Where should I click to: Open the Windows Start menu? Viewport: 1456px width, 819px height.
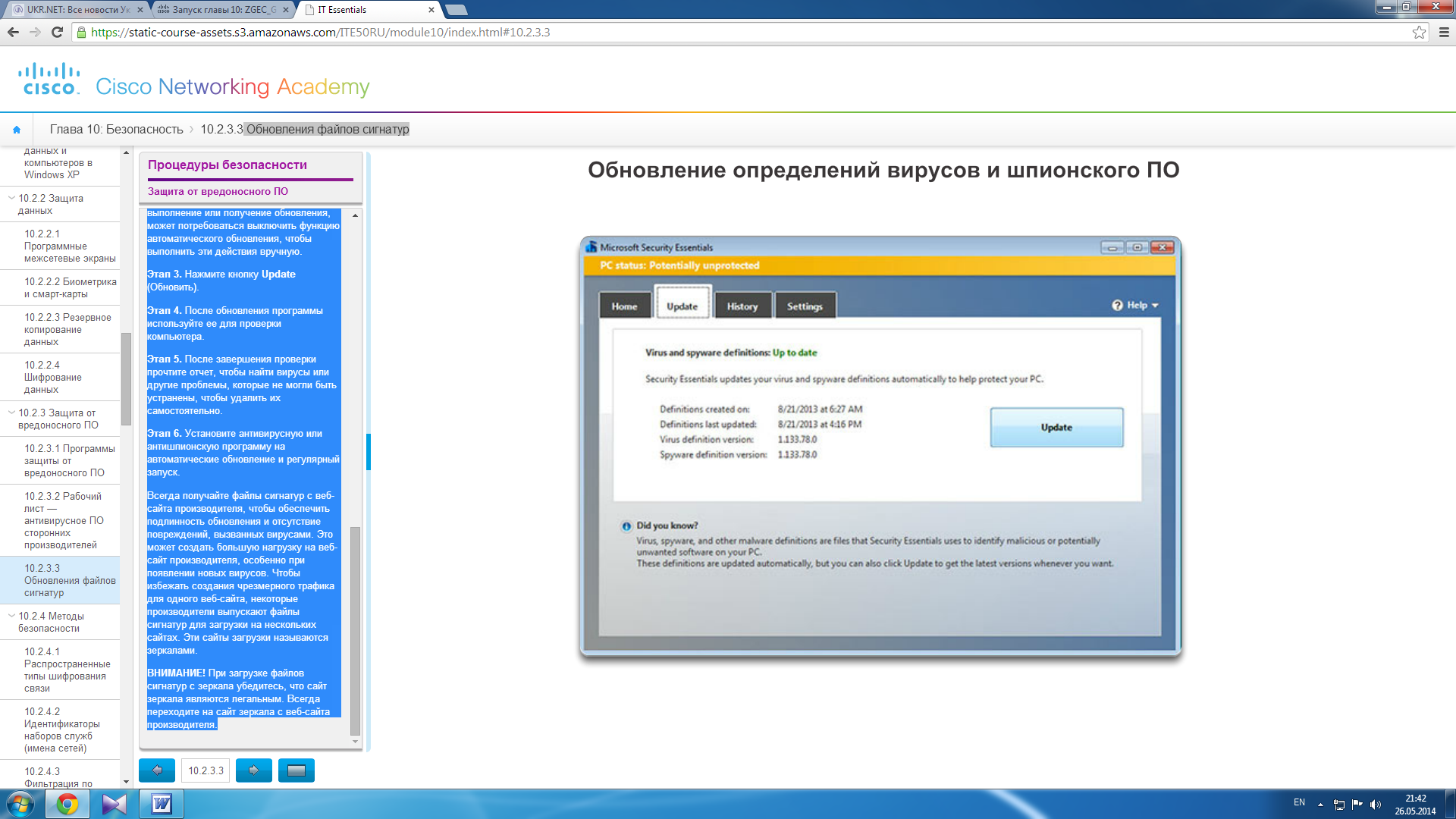(x=20, y=804)
